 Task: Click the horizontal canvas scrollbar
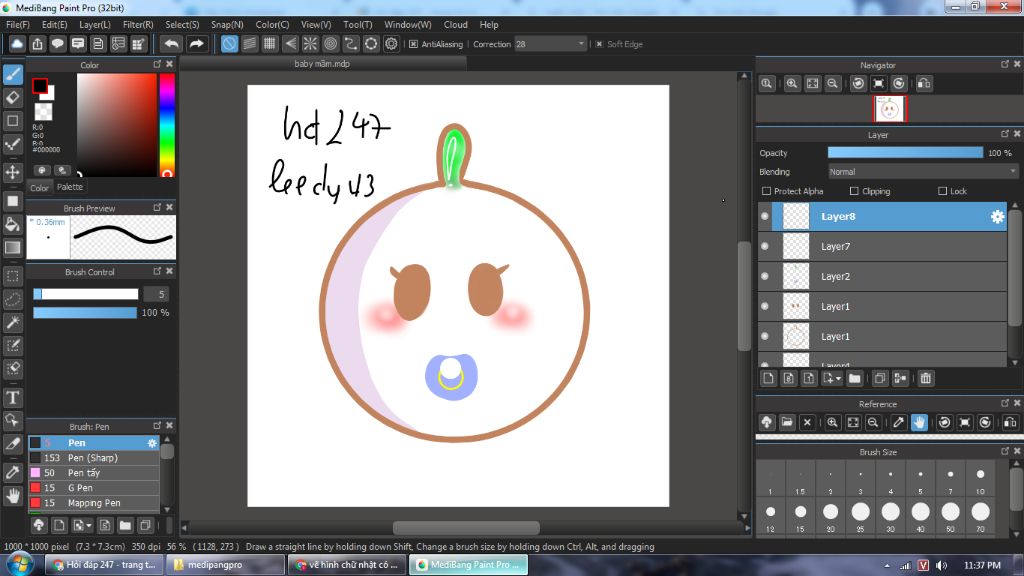point(466,528)
